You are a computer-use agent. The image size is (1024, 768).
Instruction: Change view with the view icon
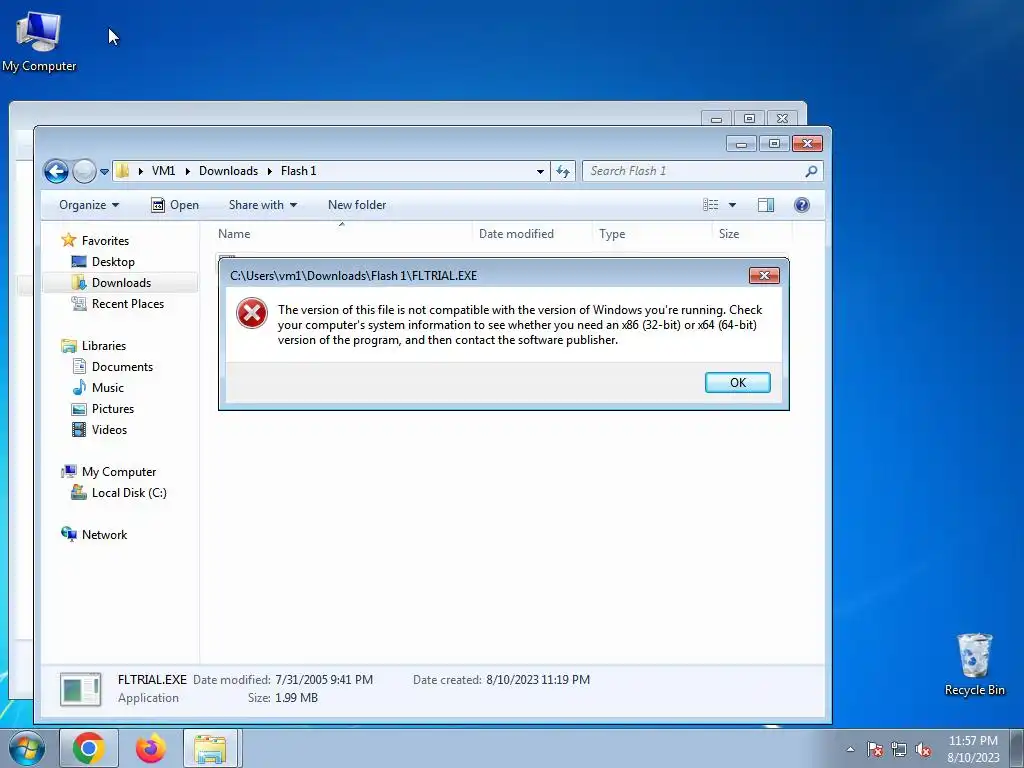pyautogui.click(x=711, y=205)
